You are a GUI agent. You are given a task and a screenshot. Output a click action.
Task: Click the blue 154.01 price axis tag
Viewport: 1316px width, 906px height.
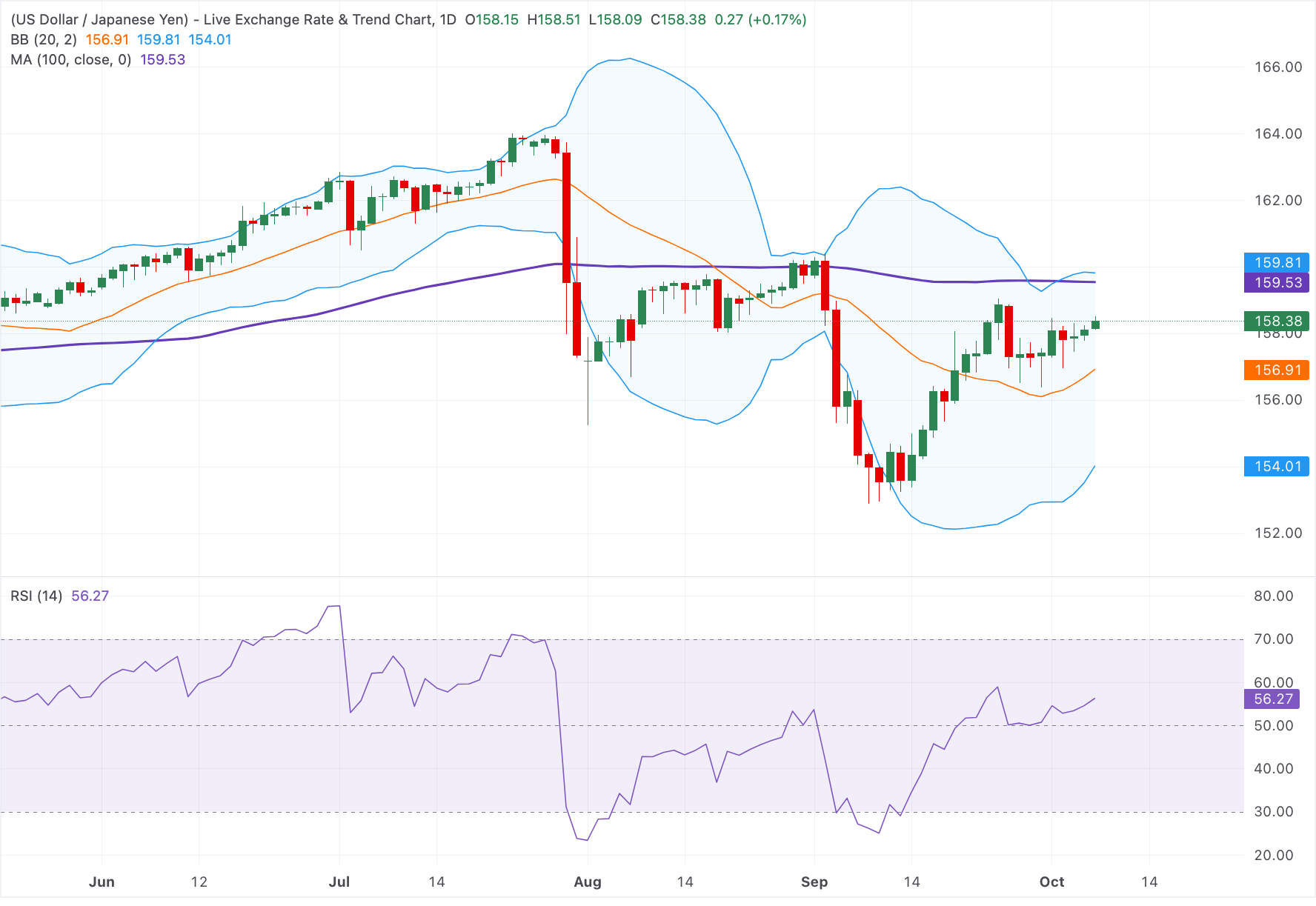pyautogui.click(x=1277, y=466)
